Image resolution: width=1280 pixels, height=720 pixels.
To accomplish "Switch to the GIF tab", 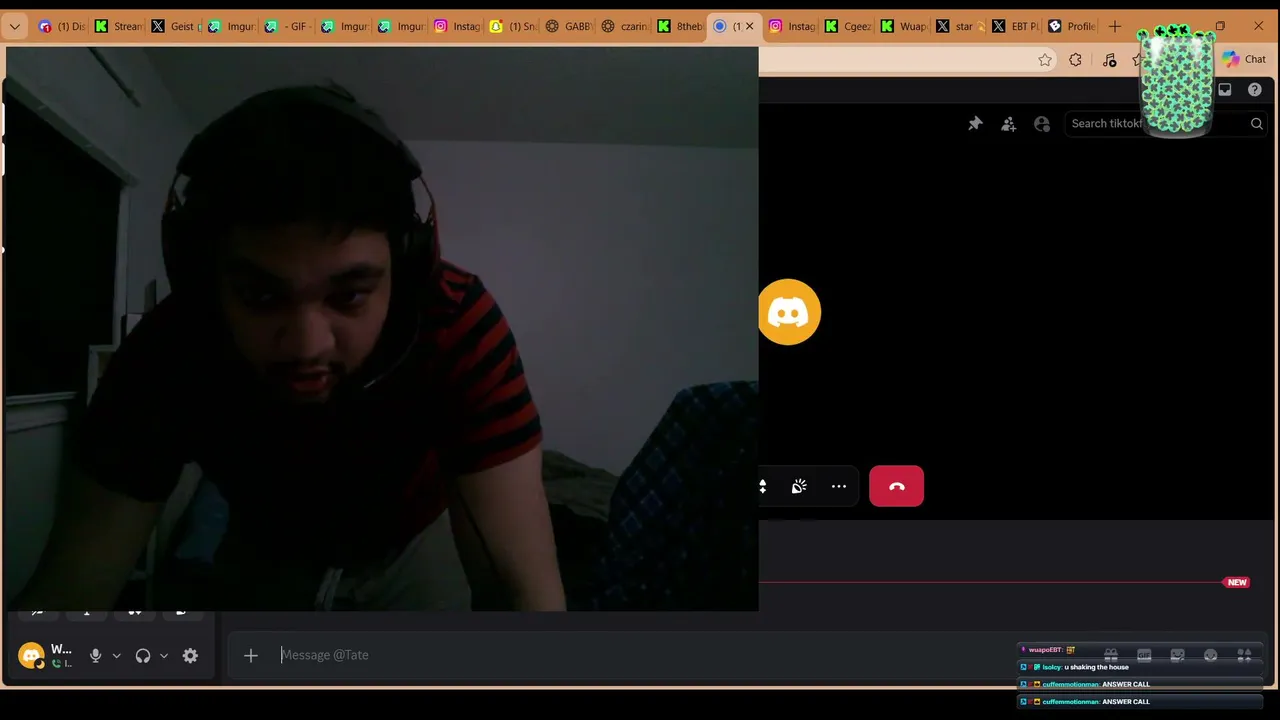I will point(288,26).
